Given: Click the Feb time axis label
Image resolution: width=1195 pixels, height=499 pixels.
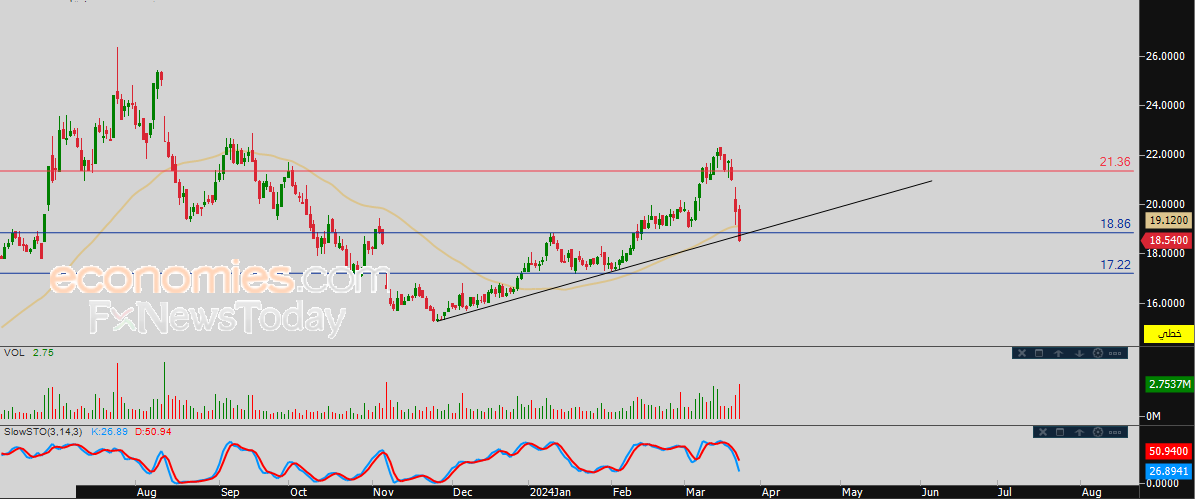Looking at the screenshot, I should pyautogui.click(x=622, y=492).
